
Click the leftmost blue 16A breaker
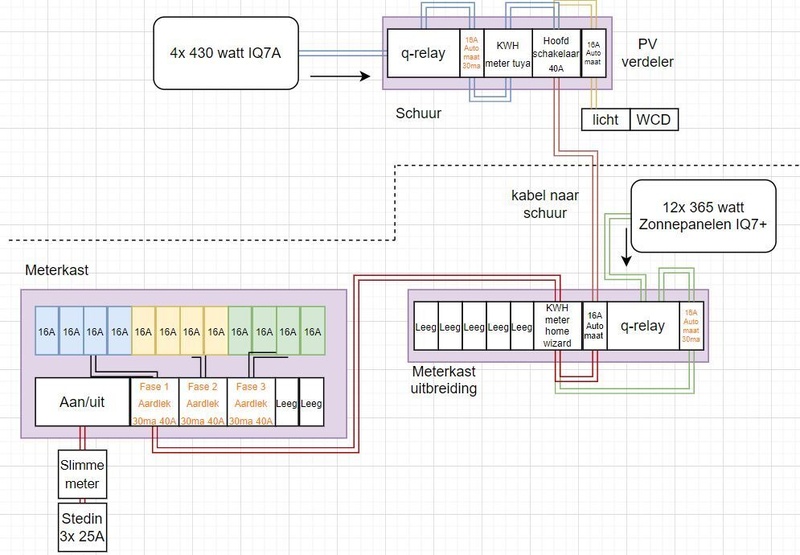tap(47, 331)
